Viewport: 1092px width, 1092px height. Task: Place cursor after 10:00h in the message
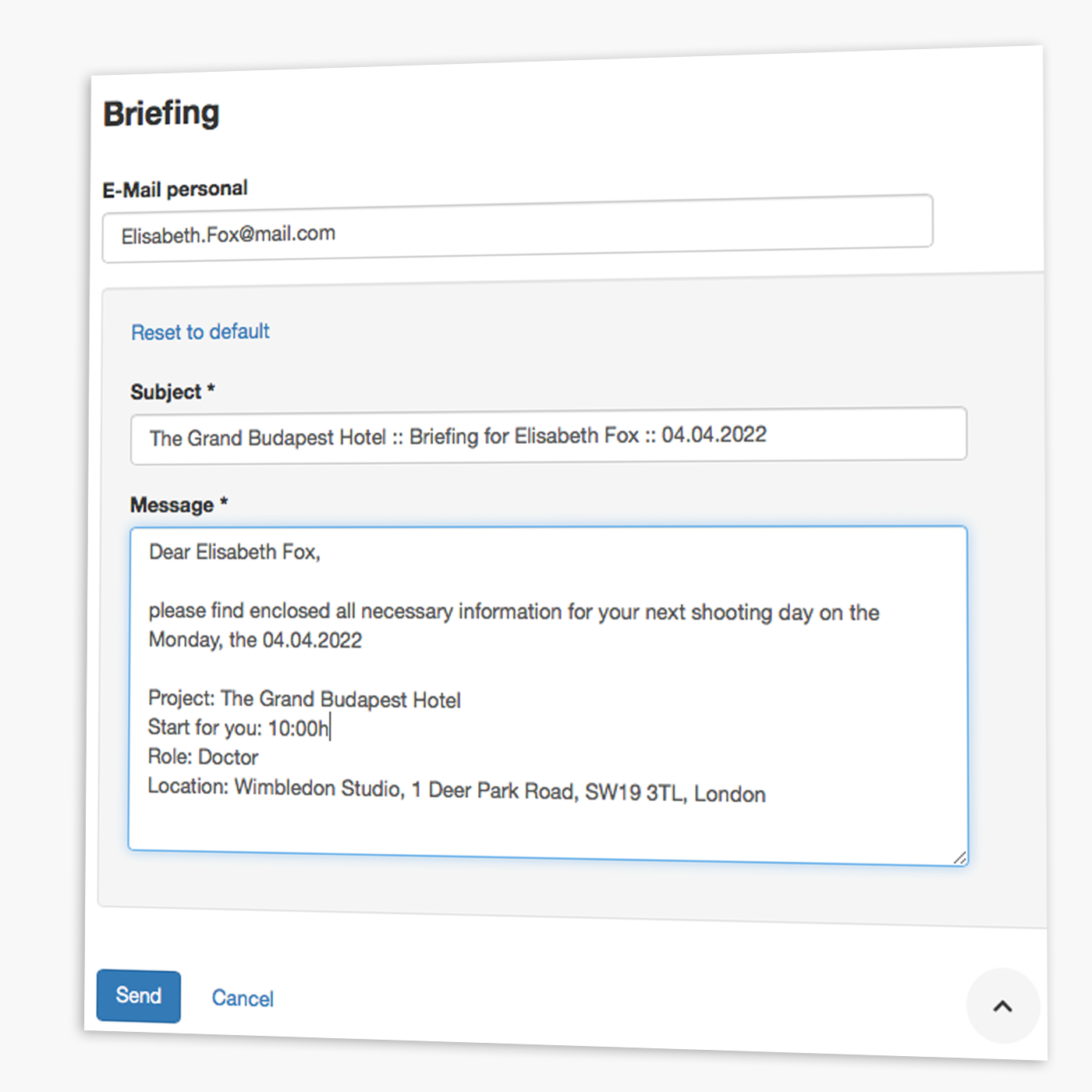coord(331,727)
